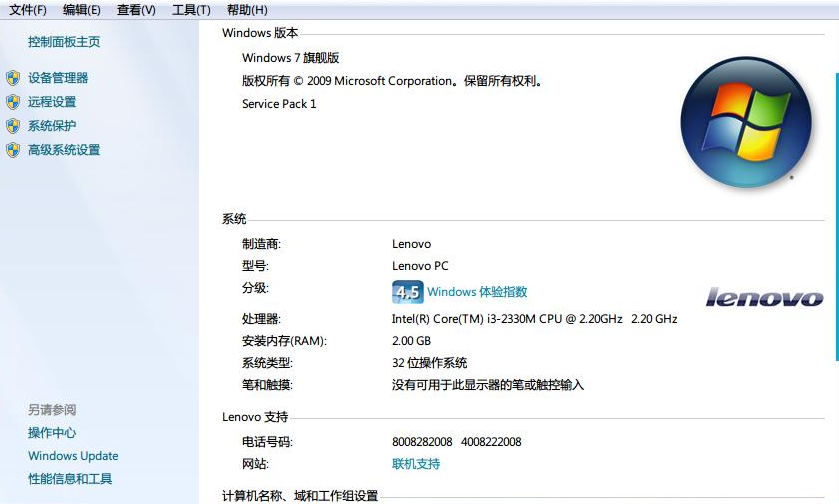Click the lenovo brand logo

764,297
